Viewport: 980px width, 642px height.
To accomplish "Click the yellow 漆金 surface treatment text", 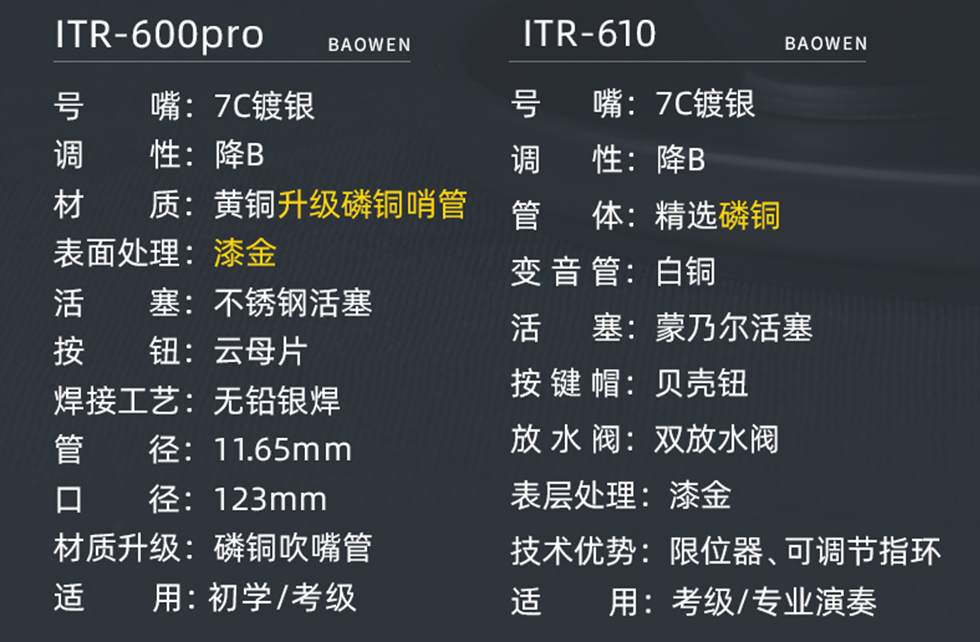I will [245, 253].
